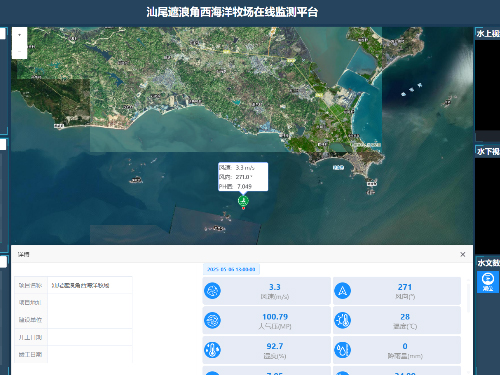The height and width of the screenshot is (375, 500).
Task: Close the 详情 details panel
Action: (463, 254)
